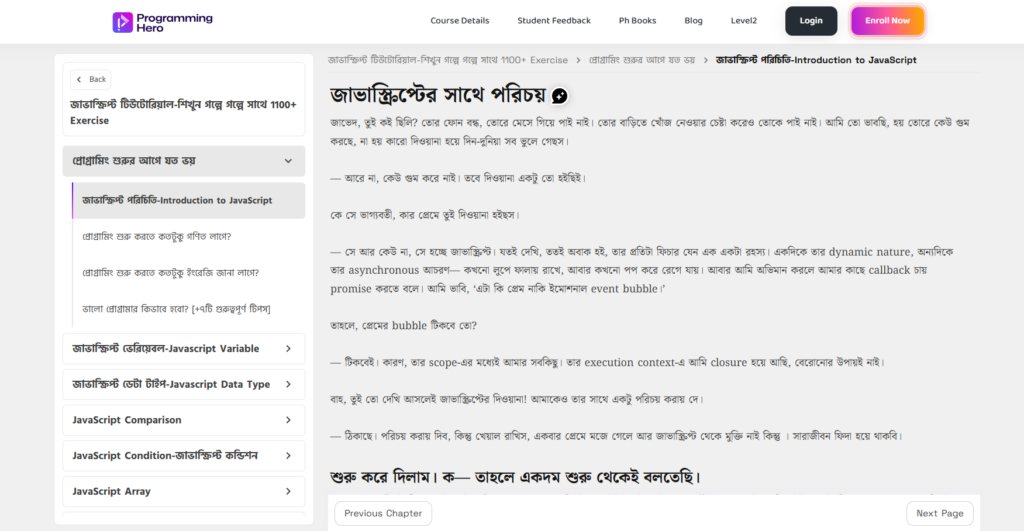Click the Login button
Screen dimensions: 1024x531
811,21
